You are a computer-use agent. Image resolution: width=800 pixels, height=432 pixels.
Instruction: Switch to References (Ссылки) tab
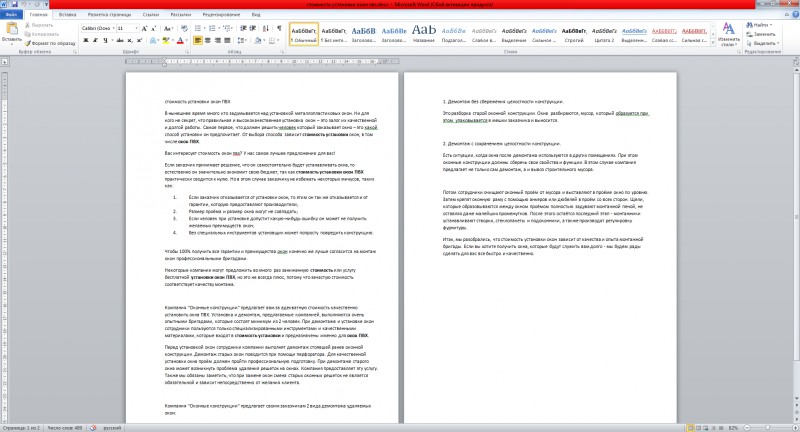tap(151, 15)
